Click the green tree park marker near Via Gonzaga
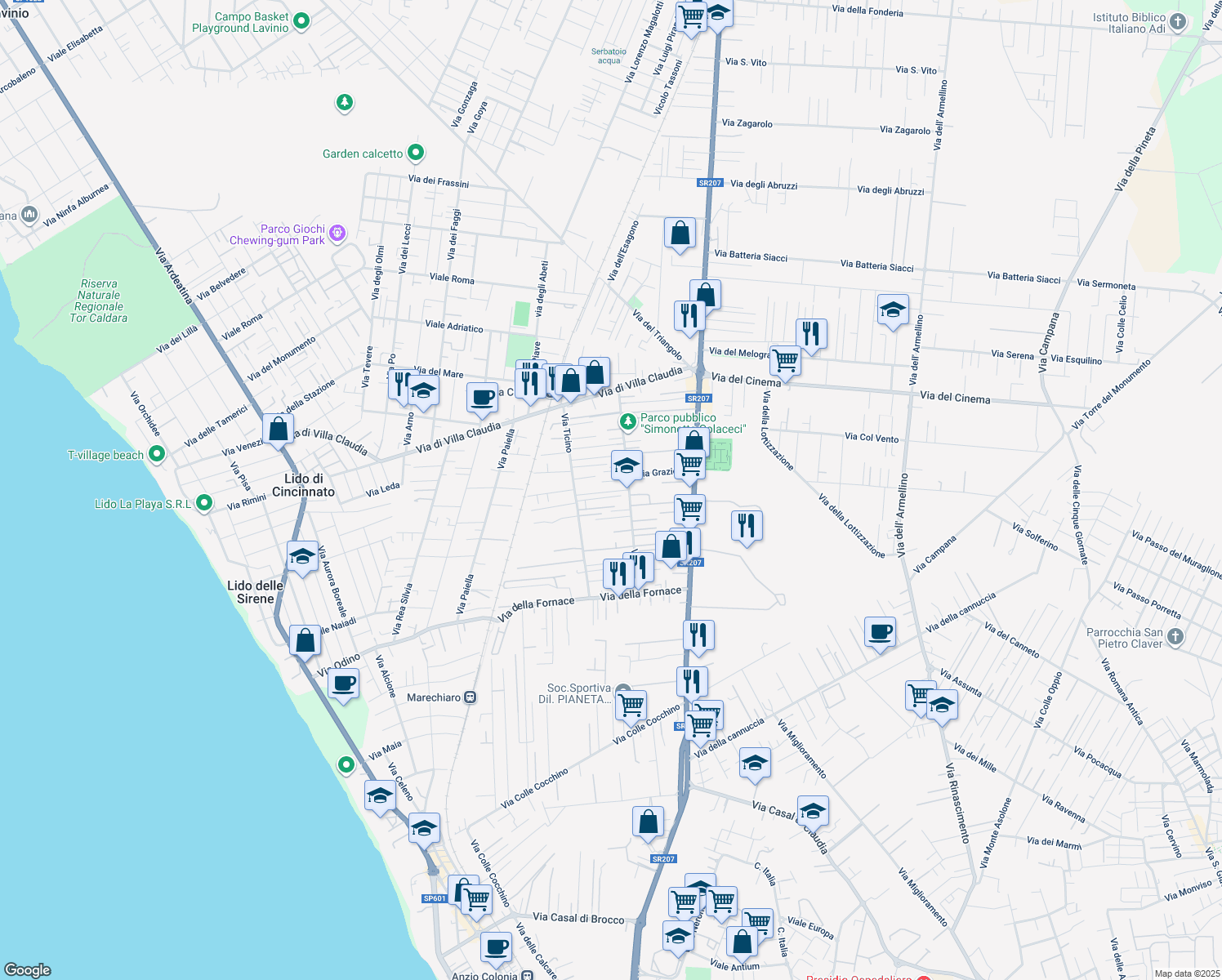This screenshot has height=980, width=1222. [345, 103]
